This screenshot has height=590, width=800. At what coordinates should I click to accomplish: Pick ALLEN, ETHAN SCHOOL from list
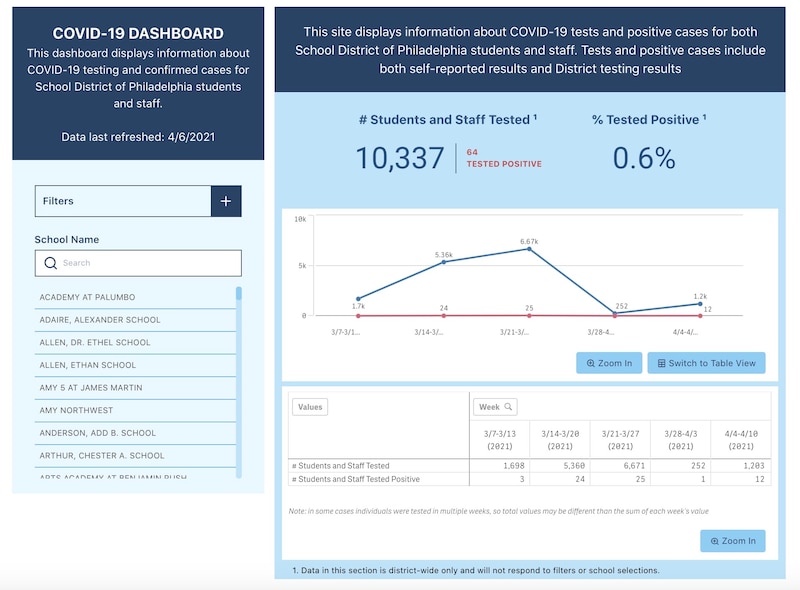point(87,365)
